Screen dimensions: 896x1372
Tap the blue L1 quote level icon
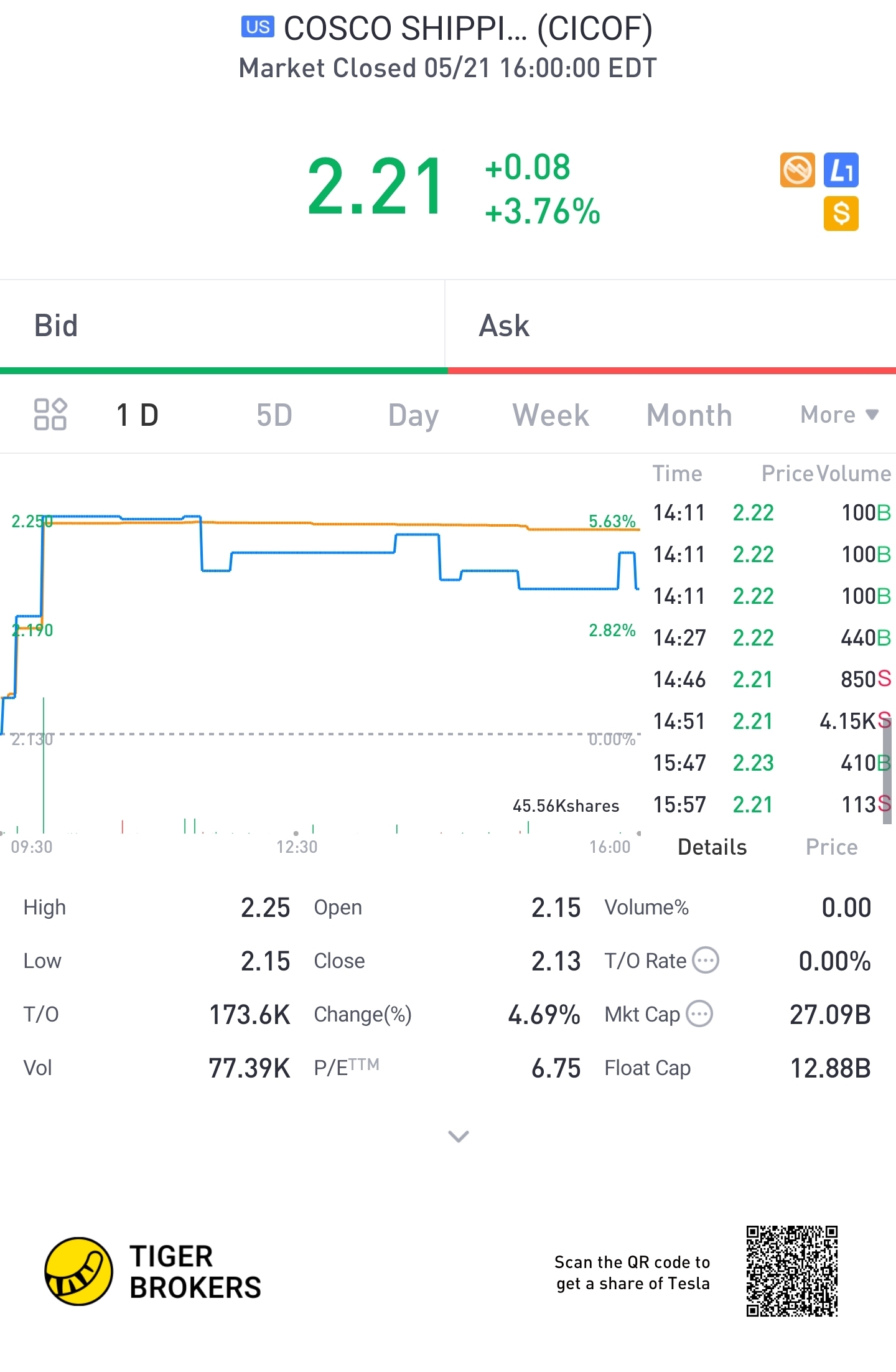point(841,170)
